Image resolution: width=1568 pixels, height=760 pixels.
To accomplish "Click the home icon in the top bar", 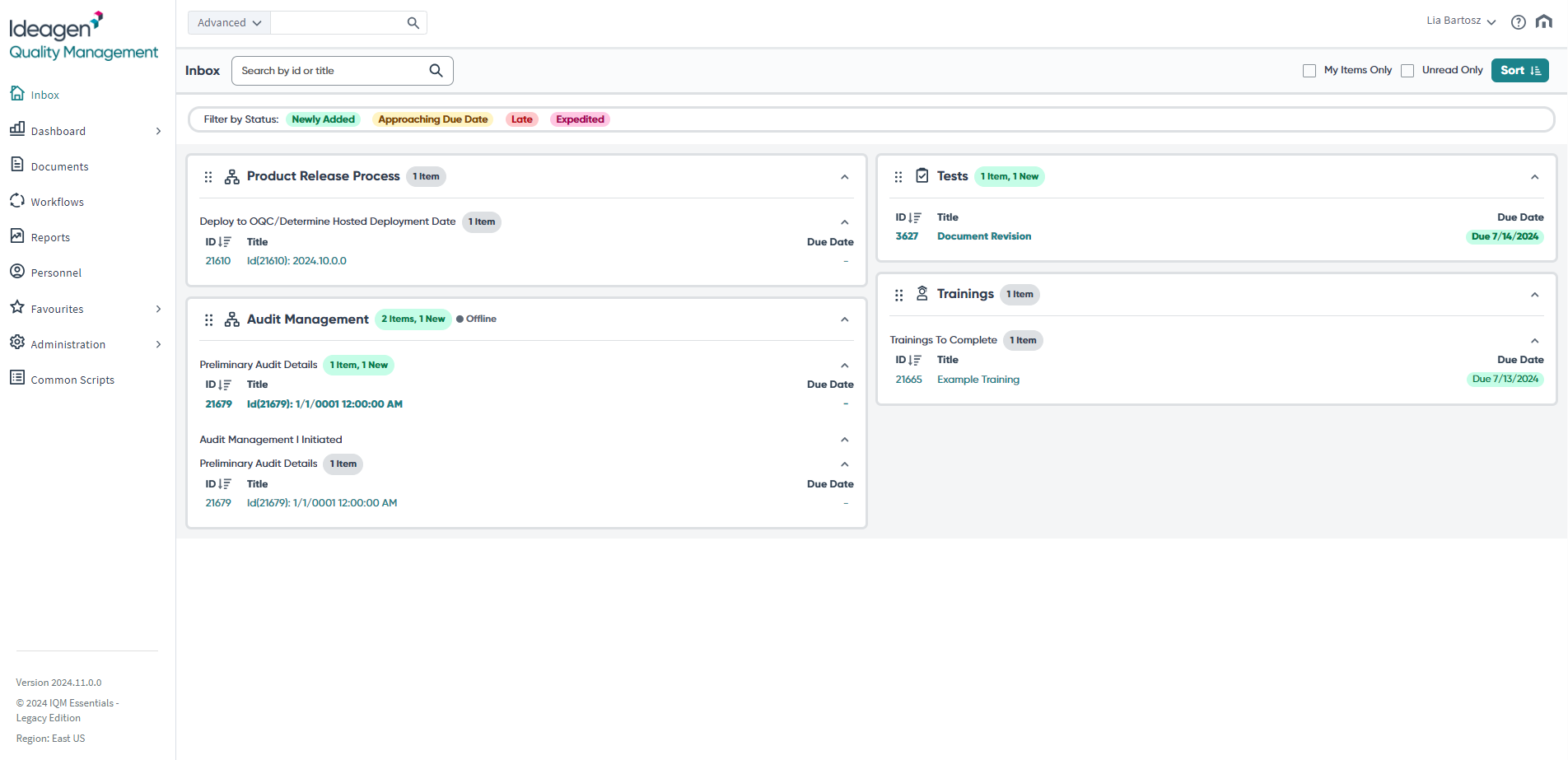I will [1544, 22].
